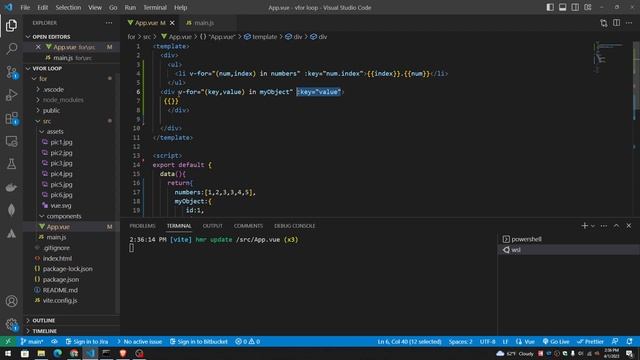Toggle Primary Side Bar layout icon
Viewport: 640px width, 360px height.
coord(550,7)
